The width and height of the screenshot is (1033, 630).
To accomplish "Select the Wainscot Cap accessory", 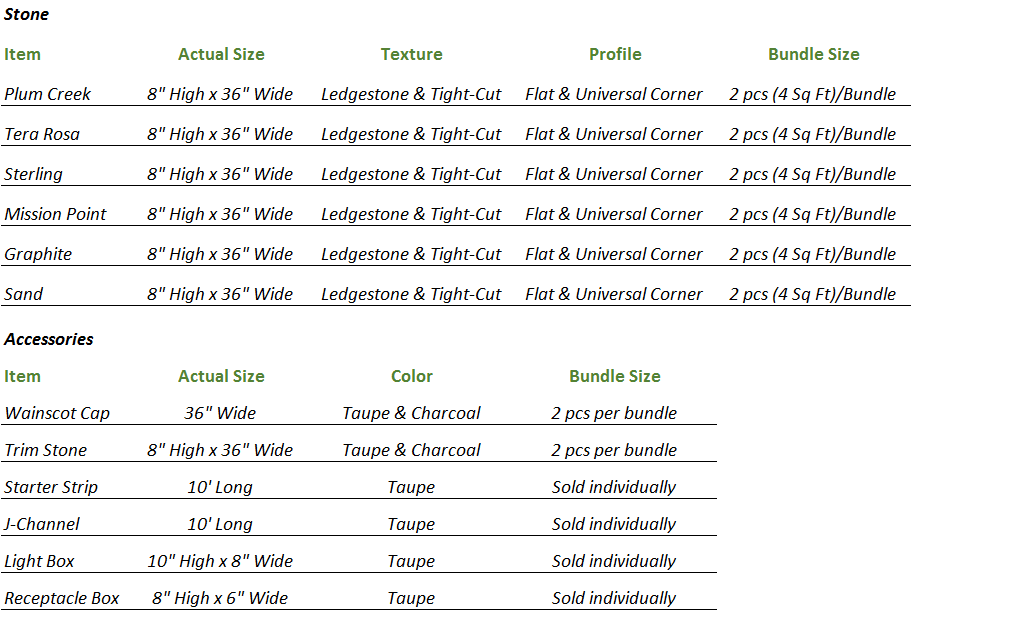I will [x=57, y=413].
